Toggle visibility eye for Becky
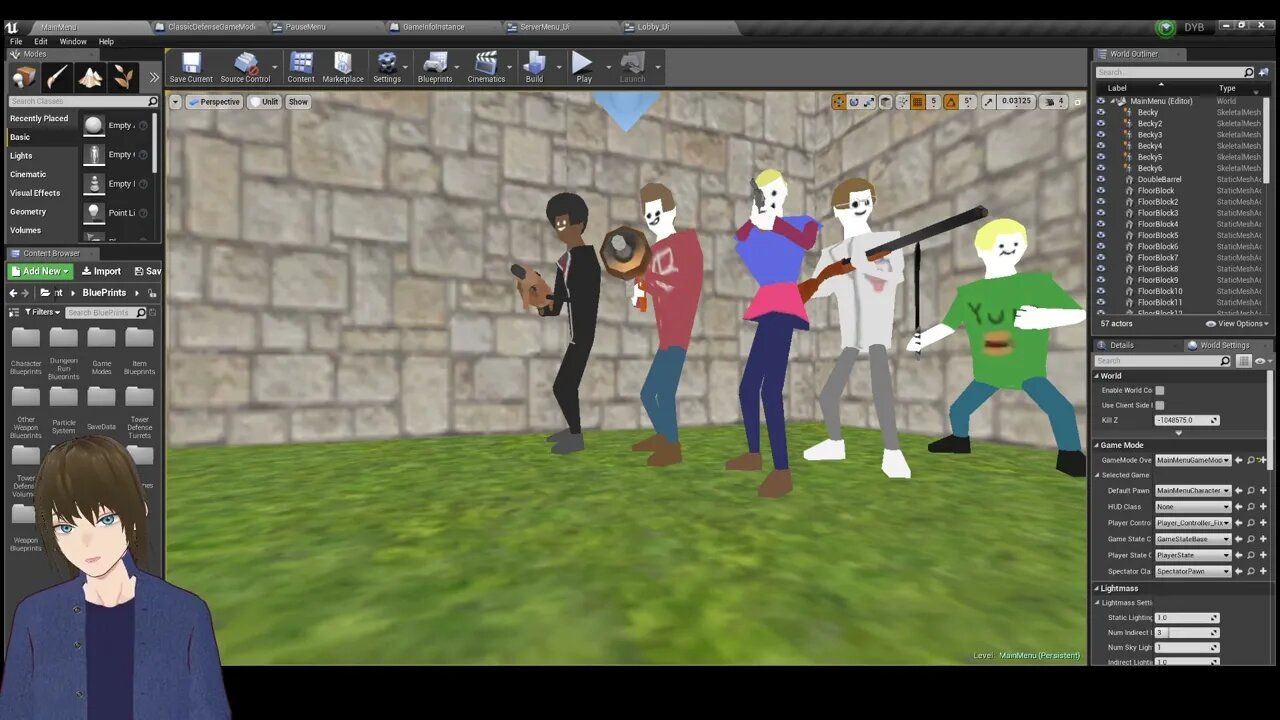Viewport: 1280px width, 720px height. pyautogui.click(x=1101, y=112)
